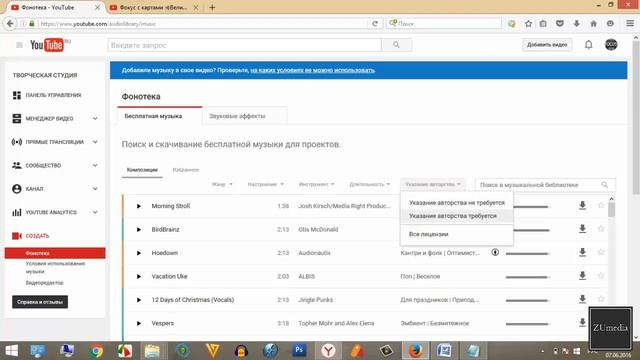Play the BirdBrainz track

pyautogui.click(x=139, y=230)
